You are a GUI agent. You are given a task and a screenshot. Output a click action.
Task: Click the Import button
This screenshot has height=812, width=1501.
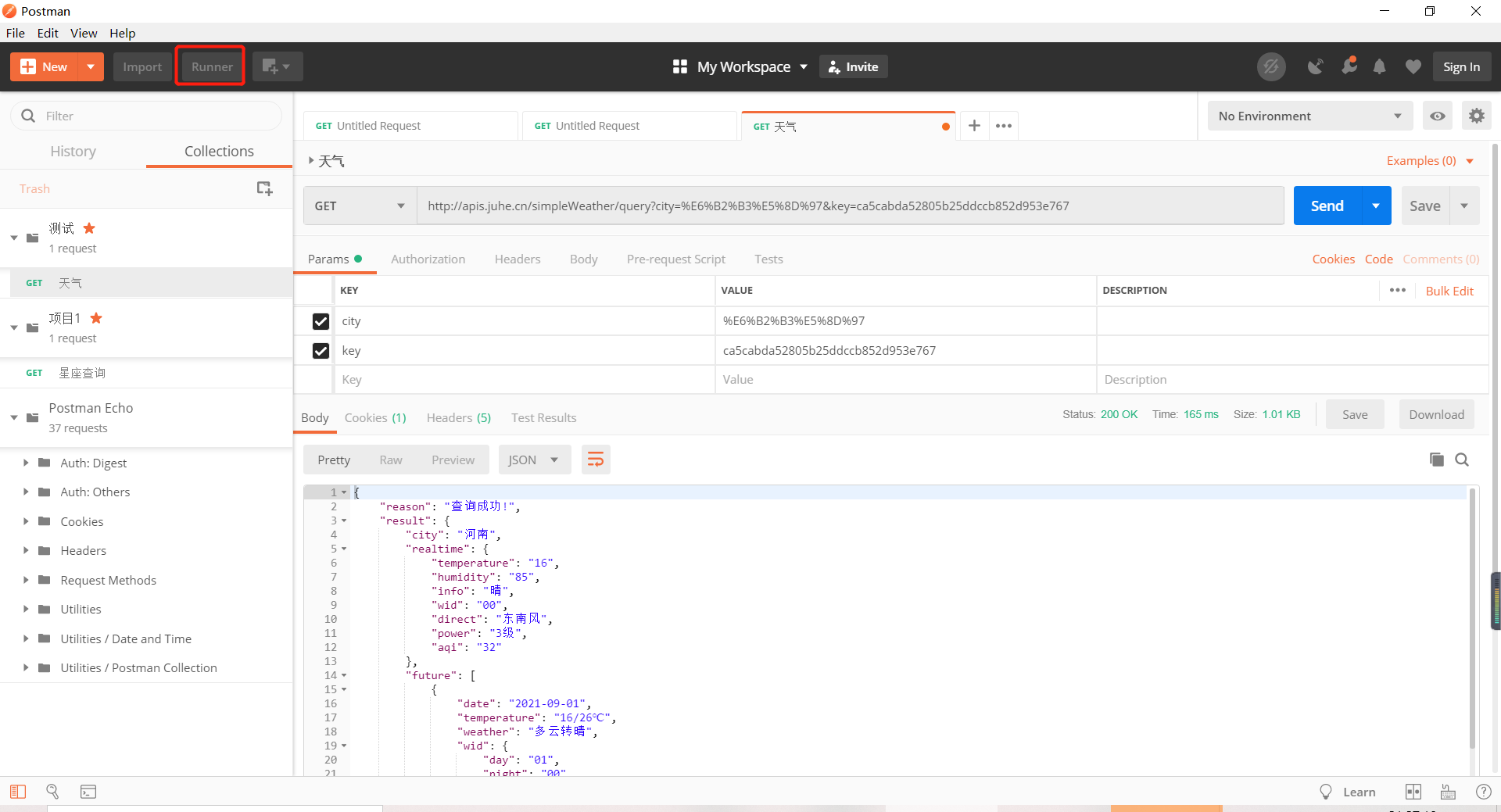(x=142, y=66)
